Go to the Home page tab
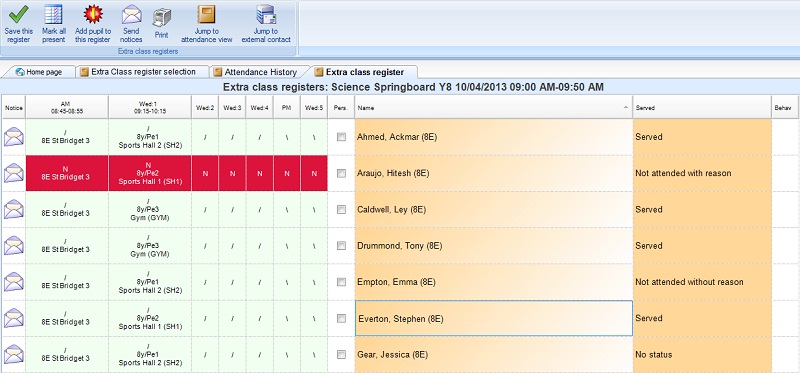The image size is (800, 373). click(39, 72)
